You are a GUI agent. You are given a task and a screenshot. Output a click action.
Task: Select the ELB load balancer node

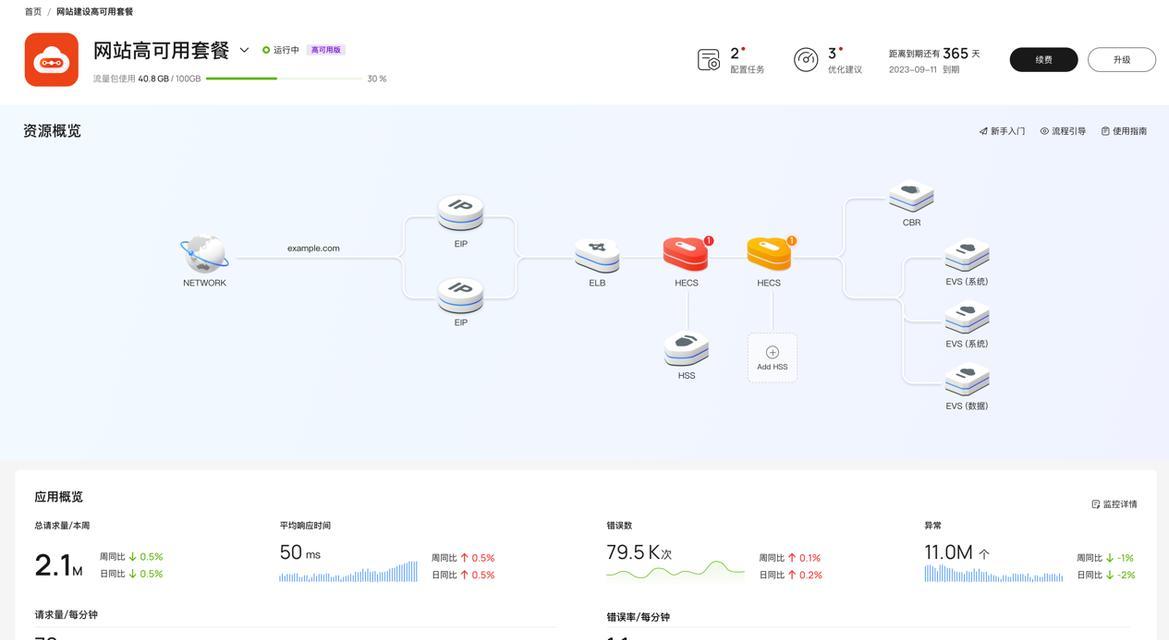[x=597, y=256]
